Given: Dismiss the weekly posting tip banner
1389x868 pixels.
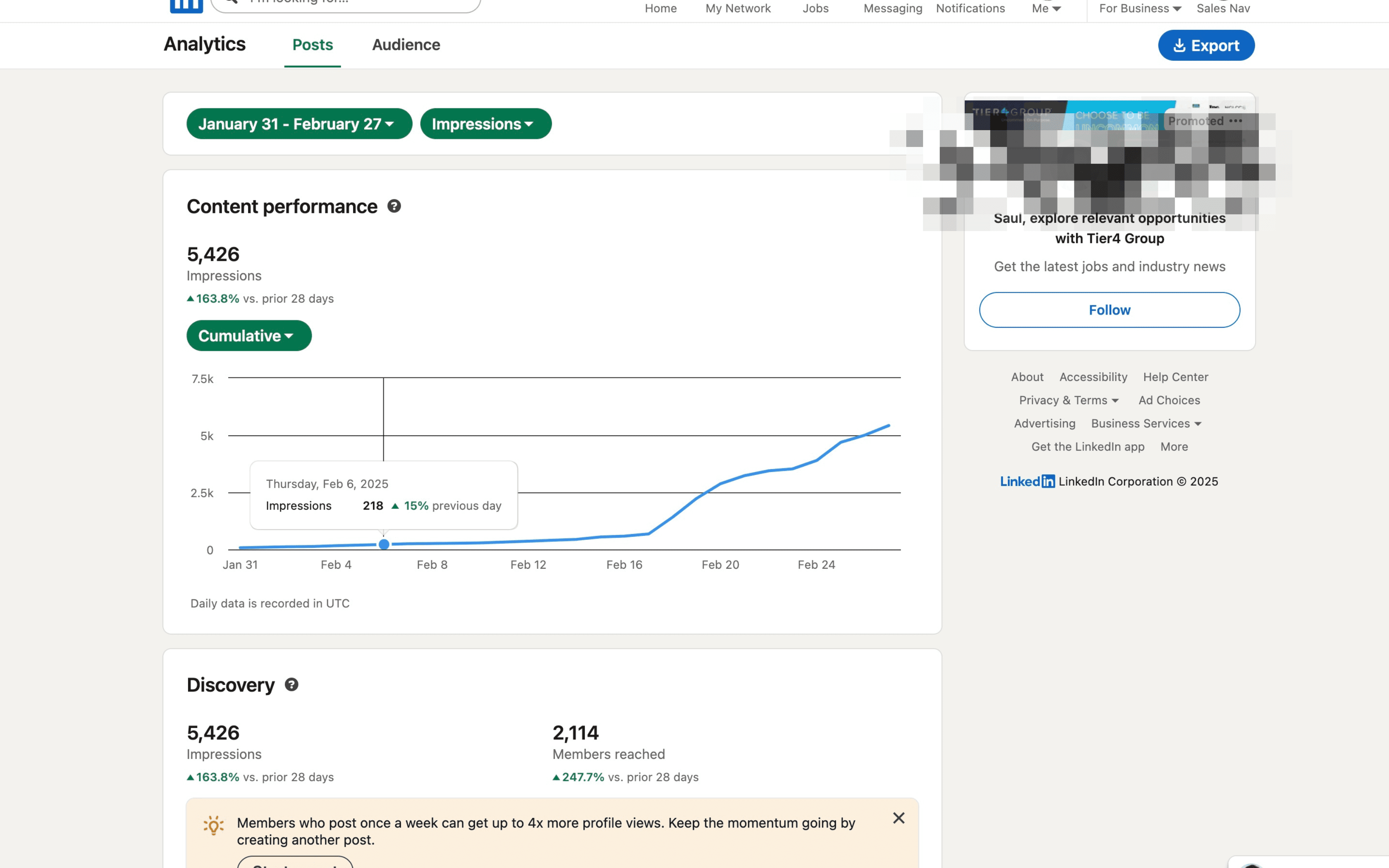Looking at the screenshot, I should [899, 818].
